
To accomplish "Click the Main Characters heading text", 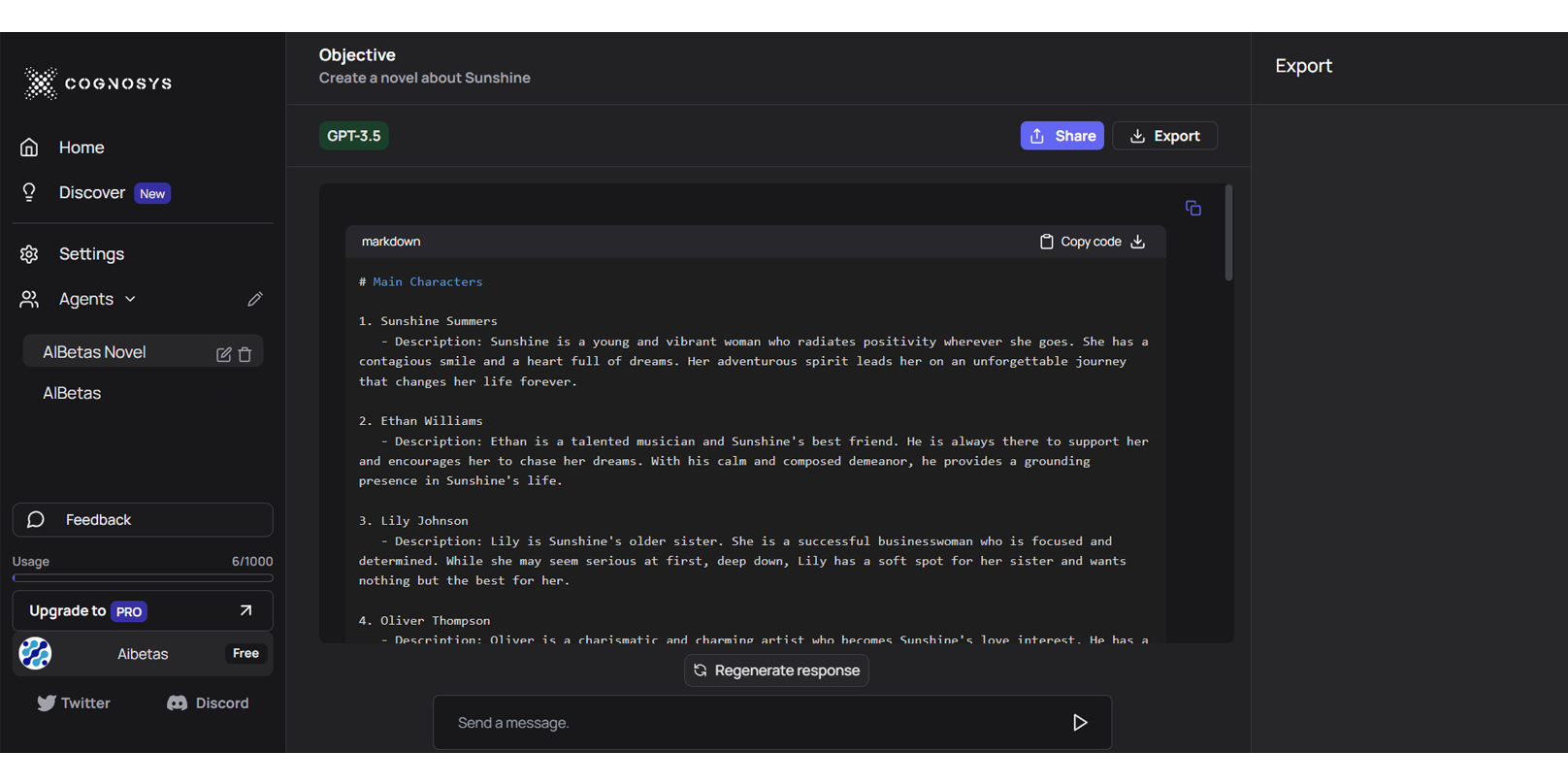I will [x=428, y=281].
